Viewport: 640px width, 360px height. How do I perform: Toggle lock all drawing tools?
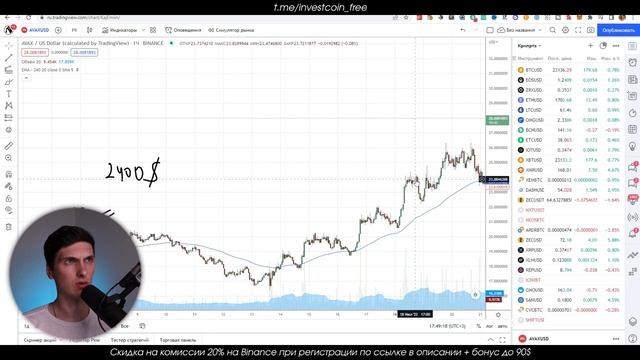point(9,198)
